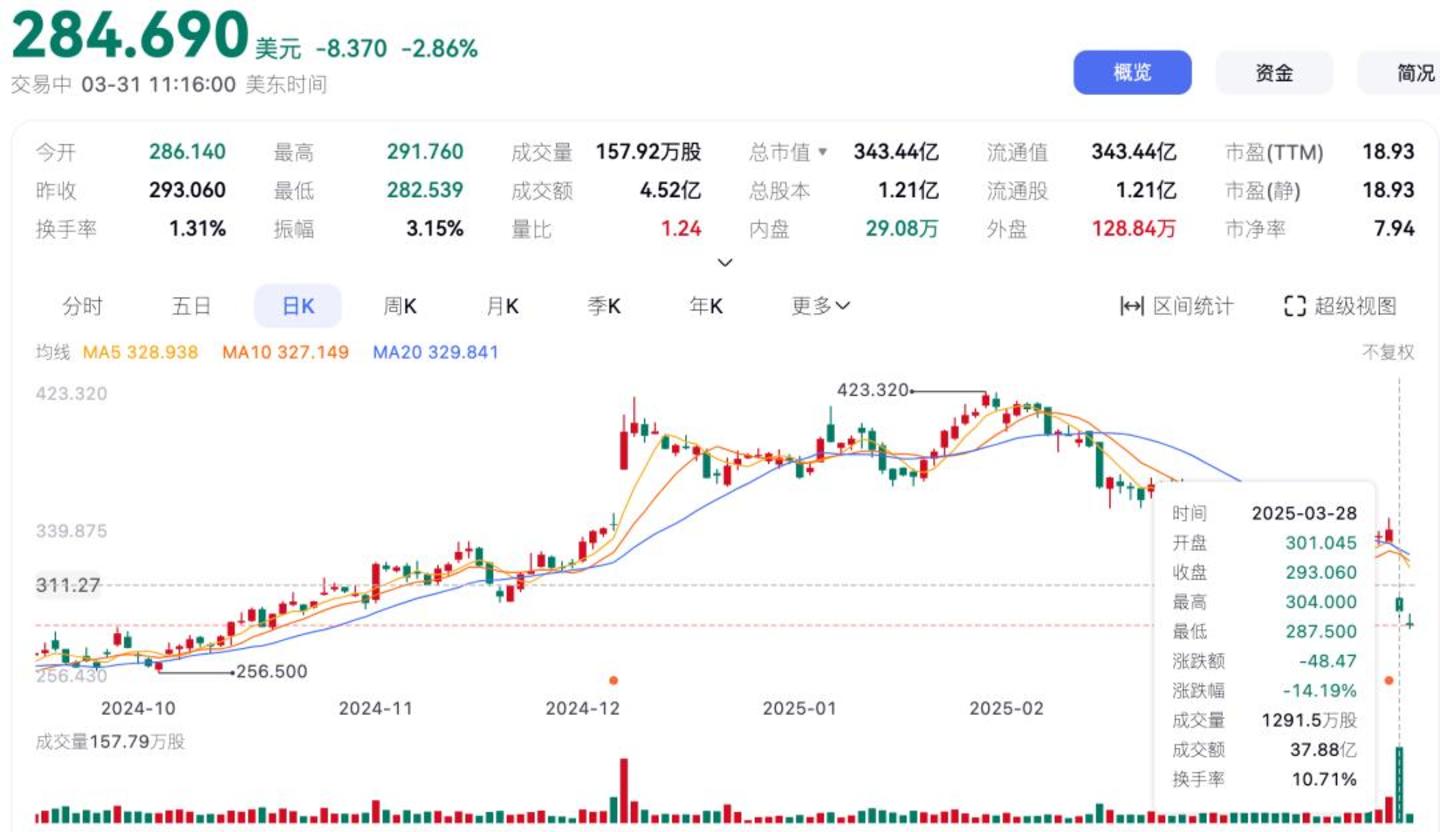Open the 区间统计 range statistics icon
Viewport: 1440px width, 832px height.
pos(1131,306)
